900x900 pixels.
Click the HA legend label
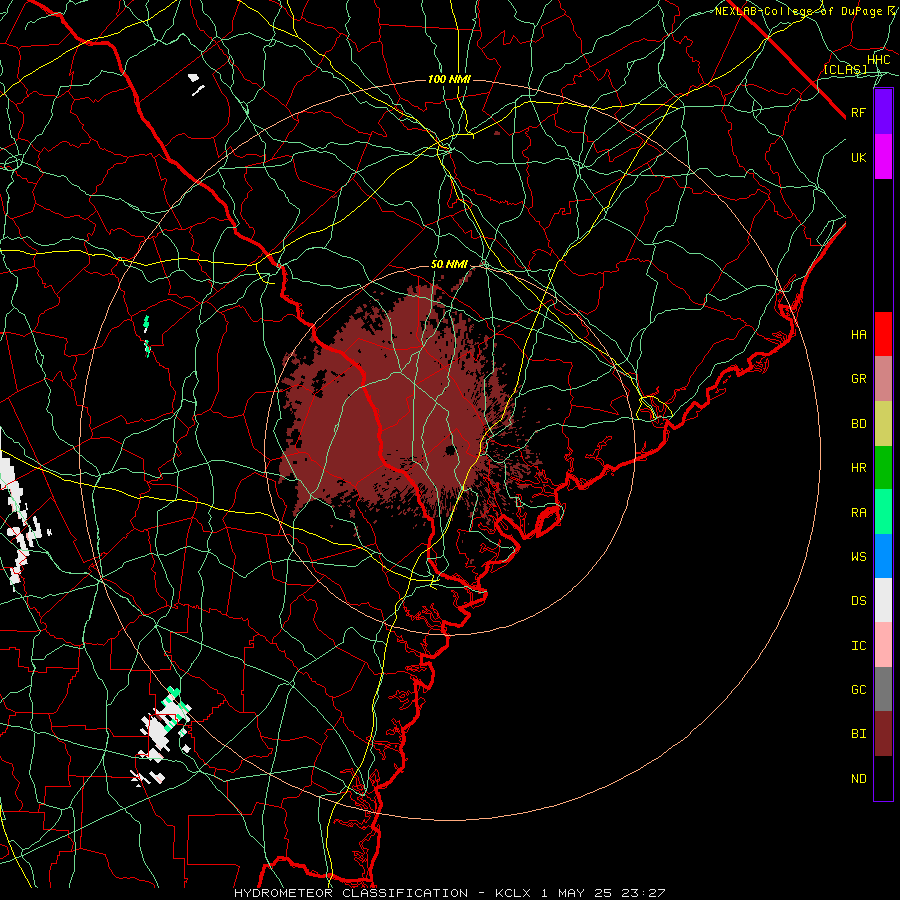(858, 335)
